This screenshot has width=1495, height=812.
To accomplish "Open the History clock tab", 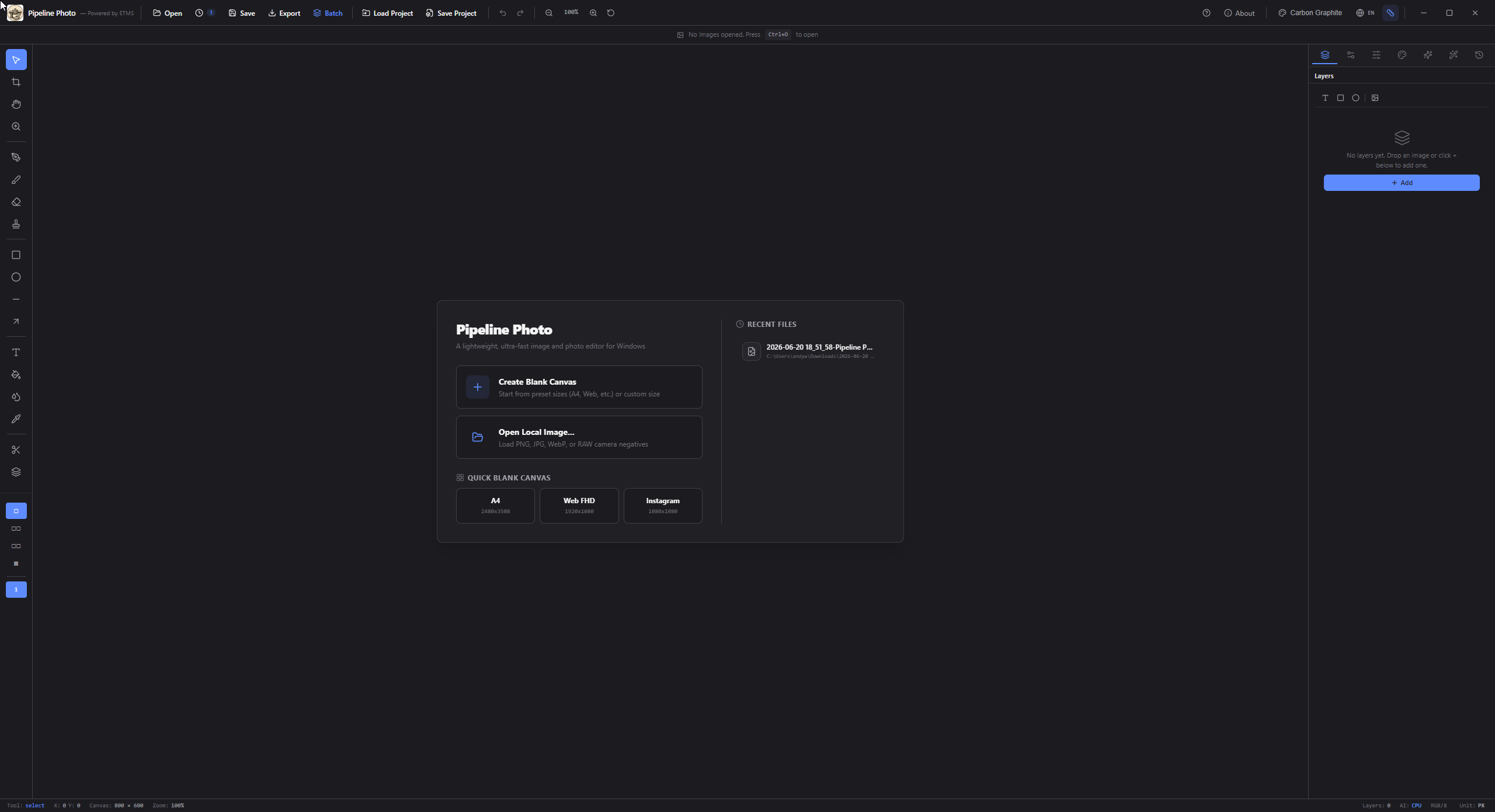I will (x=1479, y=55).
